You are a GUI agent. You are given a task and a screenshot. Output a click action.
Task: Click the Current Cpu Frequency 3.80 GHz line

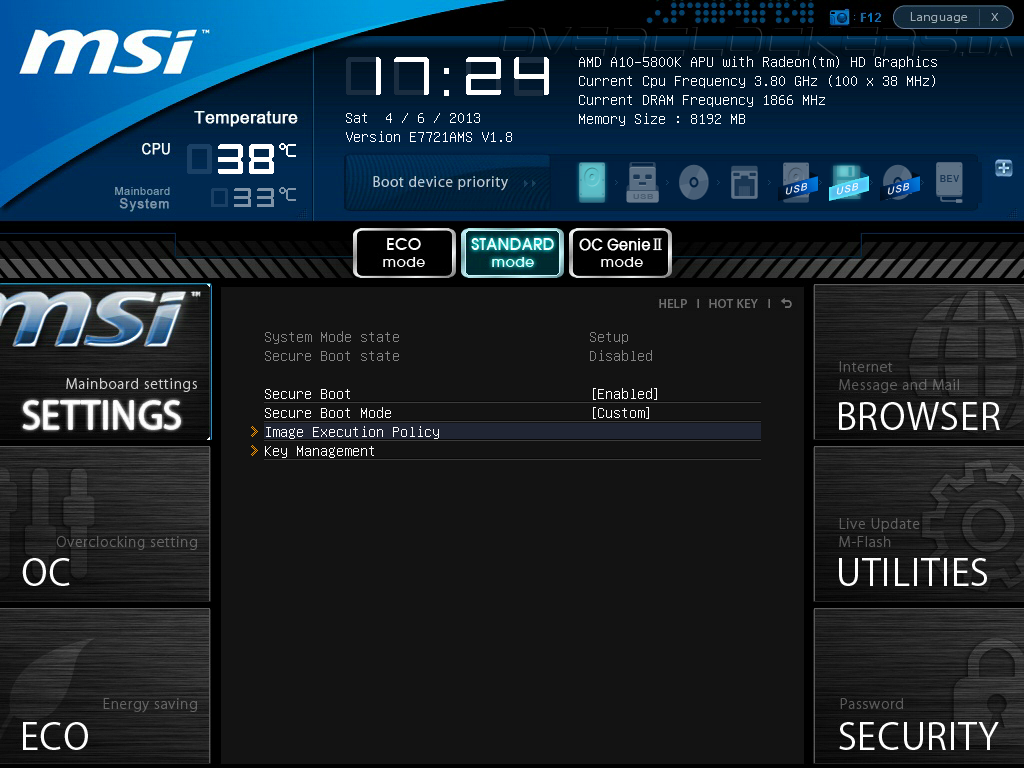758,81
